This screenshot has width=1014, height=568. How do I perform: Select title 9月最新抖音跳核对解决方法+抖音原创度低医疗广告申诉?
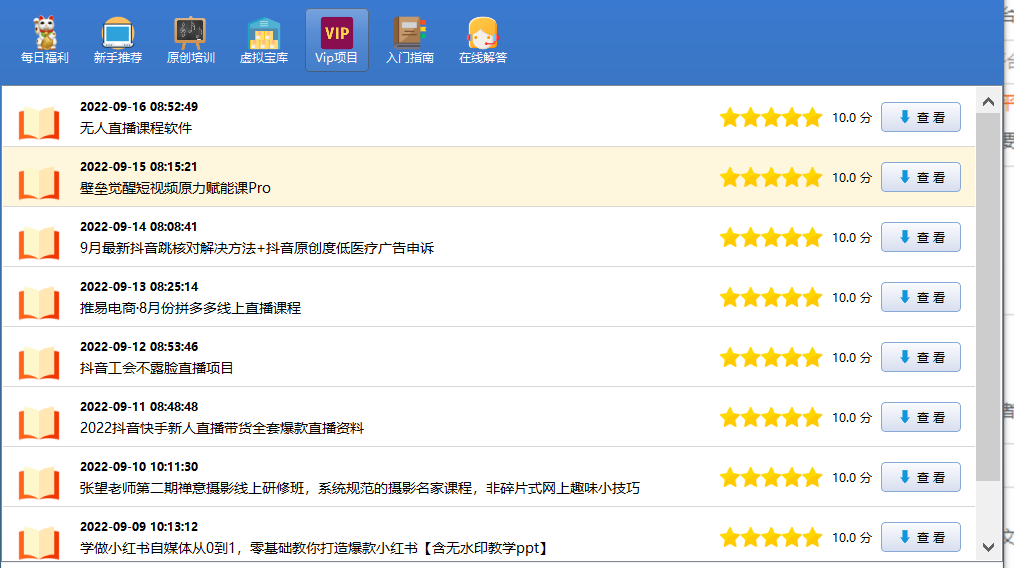(x=257, y=248)
